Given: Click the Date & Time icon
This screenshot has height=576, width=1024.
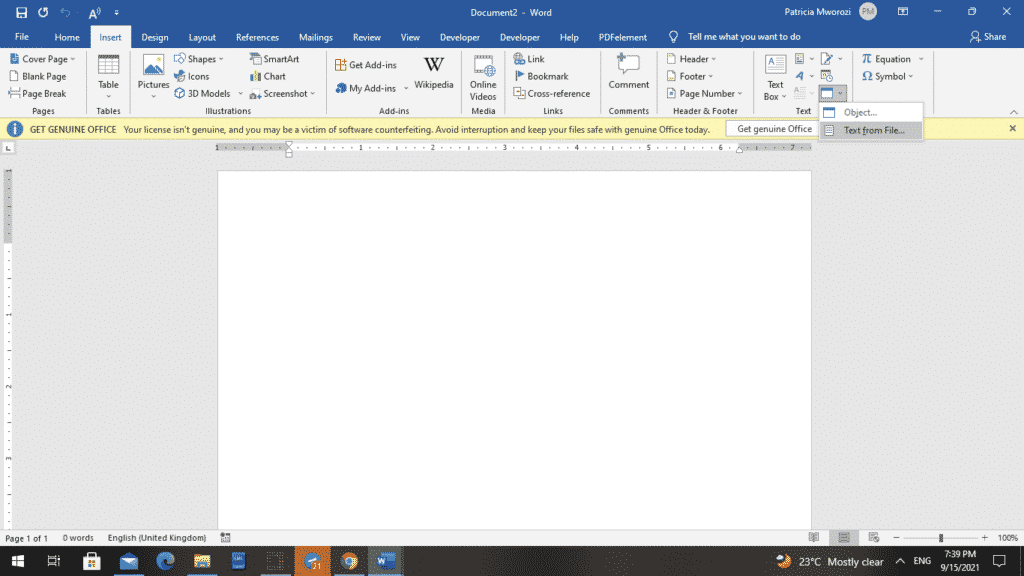Looking at the screenshot, I should tap(826, 76).
